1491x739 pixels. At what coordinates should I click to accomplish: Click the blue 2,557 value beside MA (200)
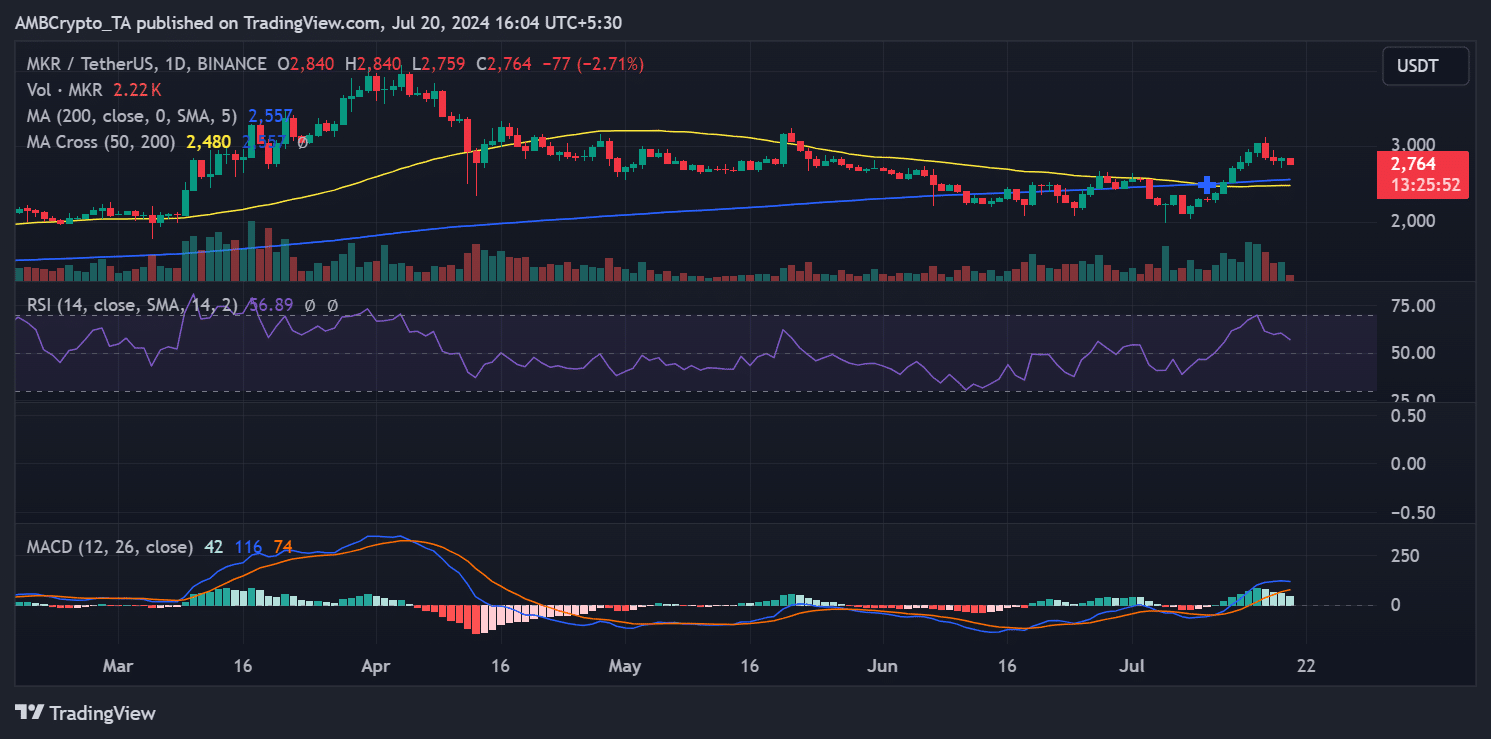point(269,116)
